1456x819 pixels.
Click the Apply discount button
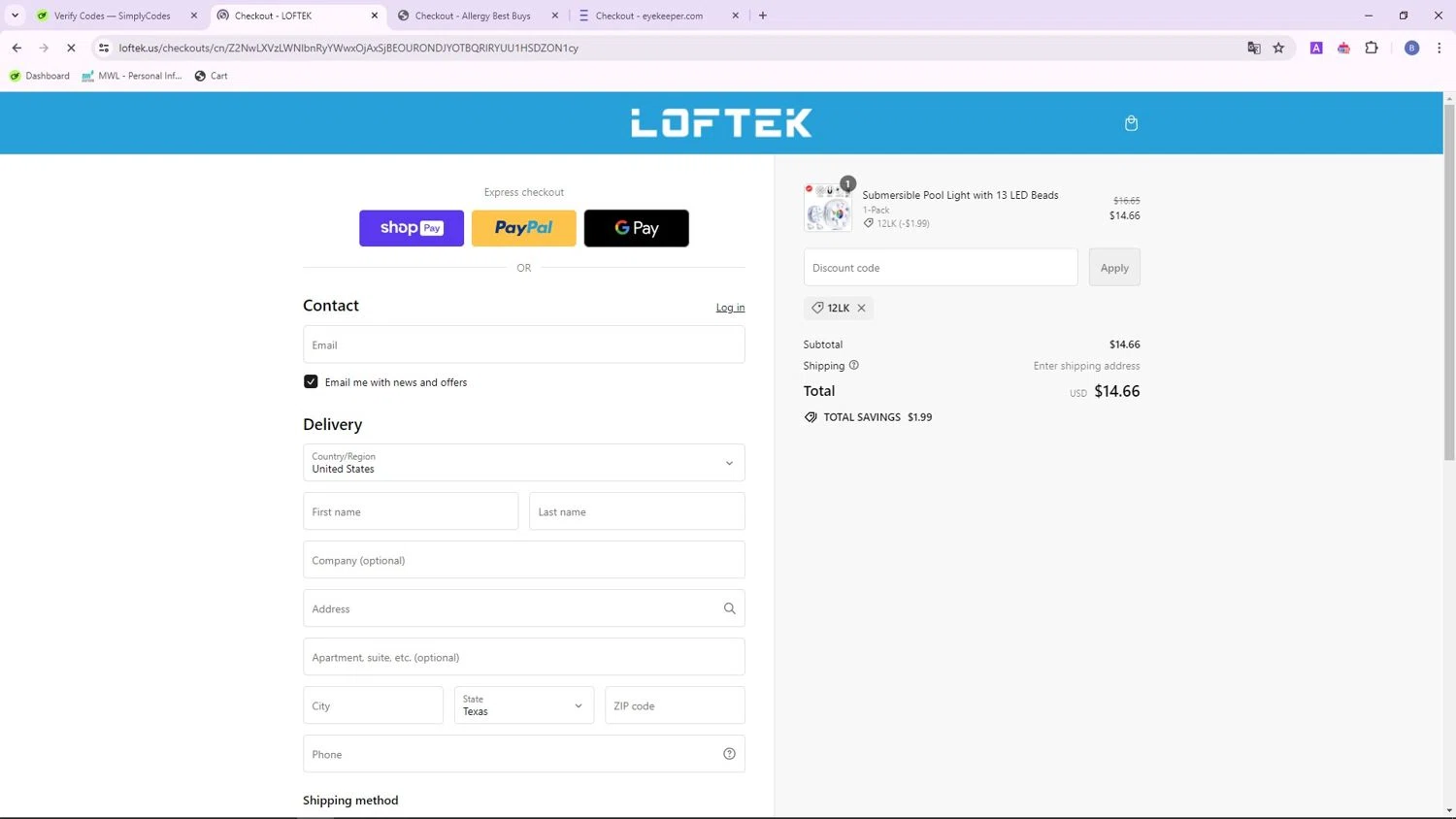(1114, 268)
